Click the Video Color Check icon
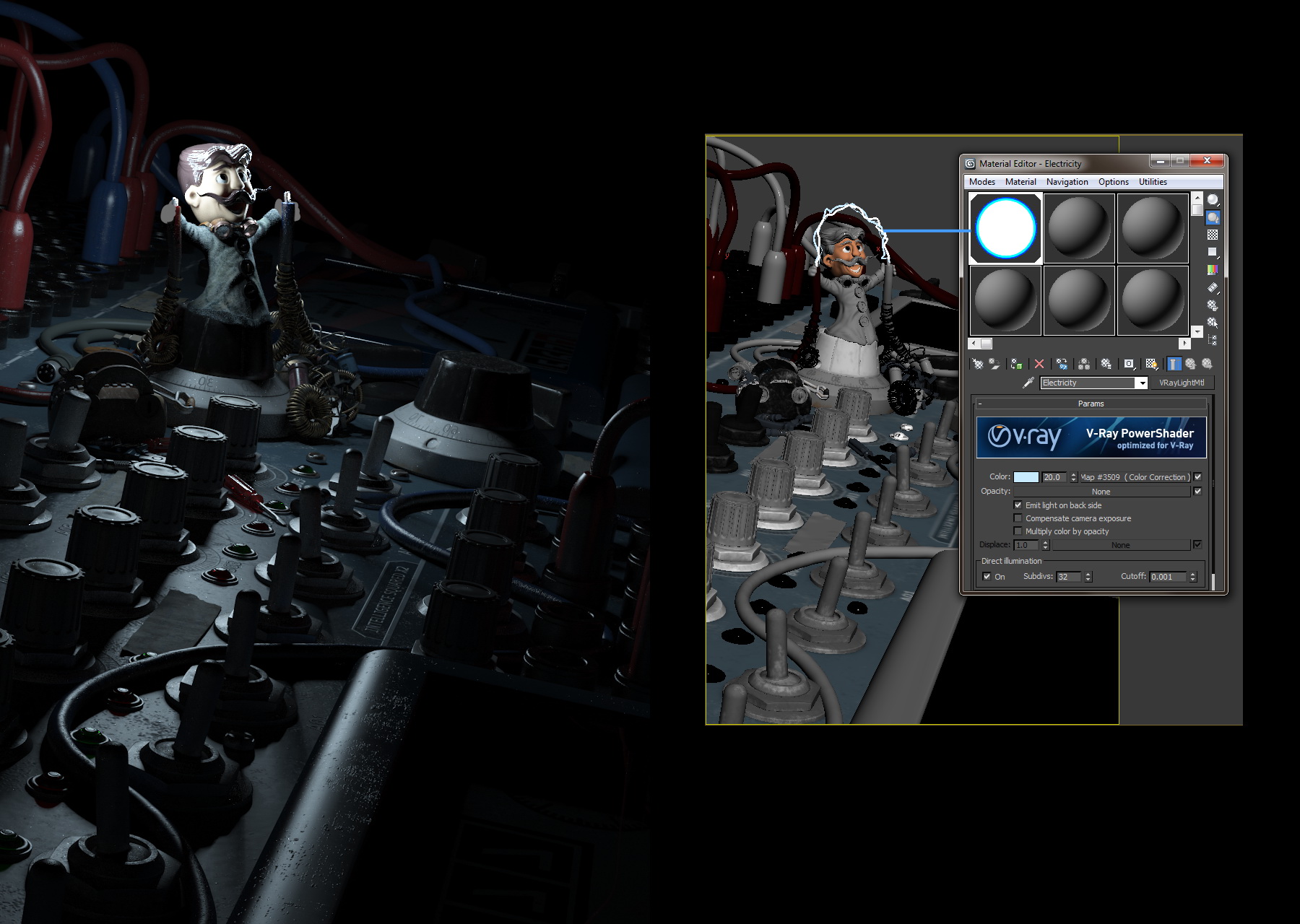The image size is (1300, 924). [x=1213, y=270]
